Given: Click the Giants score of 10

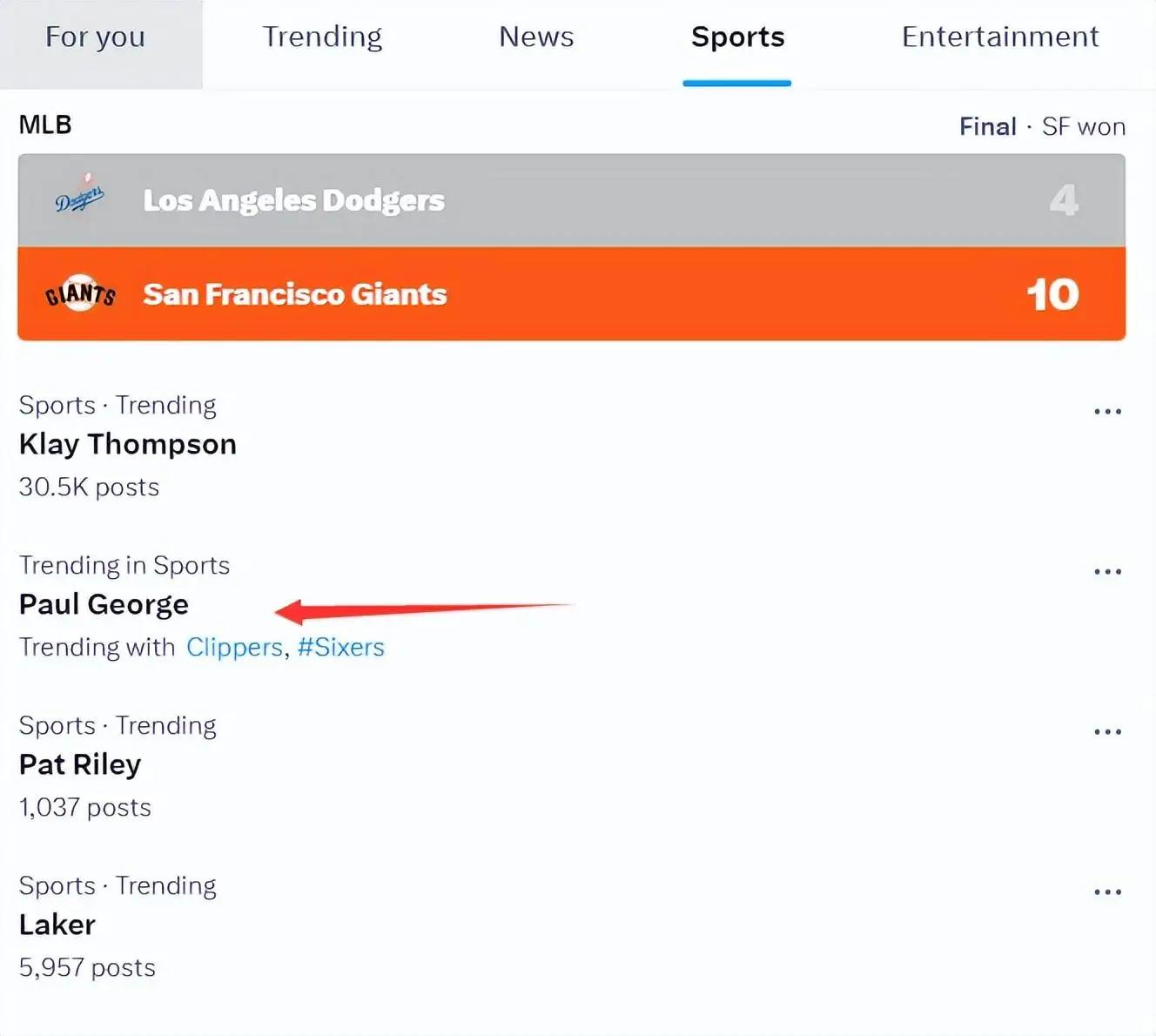Looking at the screenshot, I should pos(1053,294).
